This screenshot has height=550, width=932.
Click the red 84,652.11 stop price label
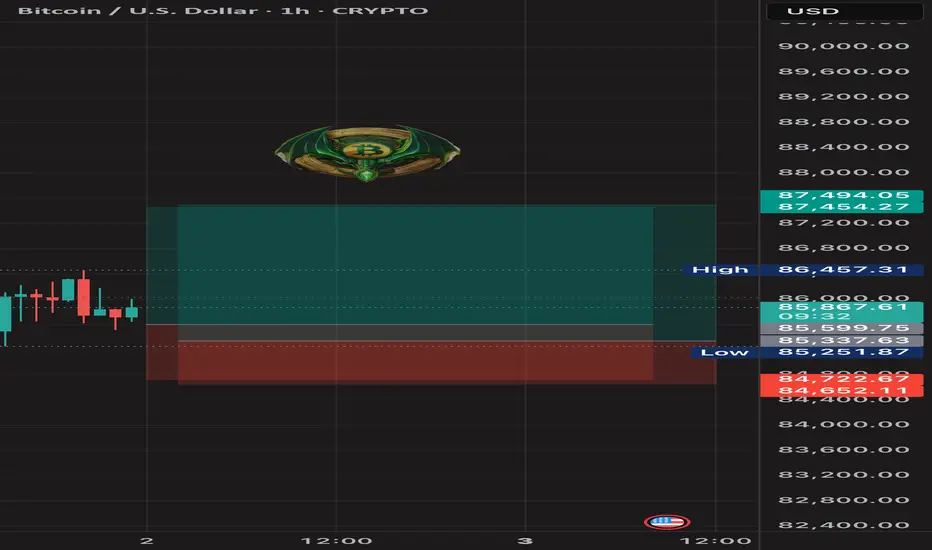pyautogui.click(x=842, y=391)
